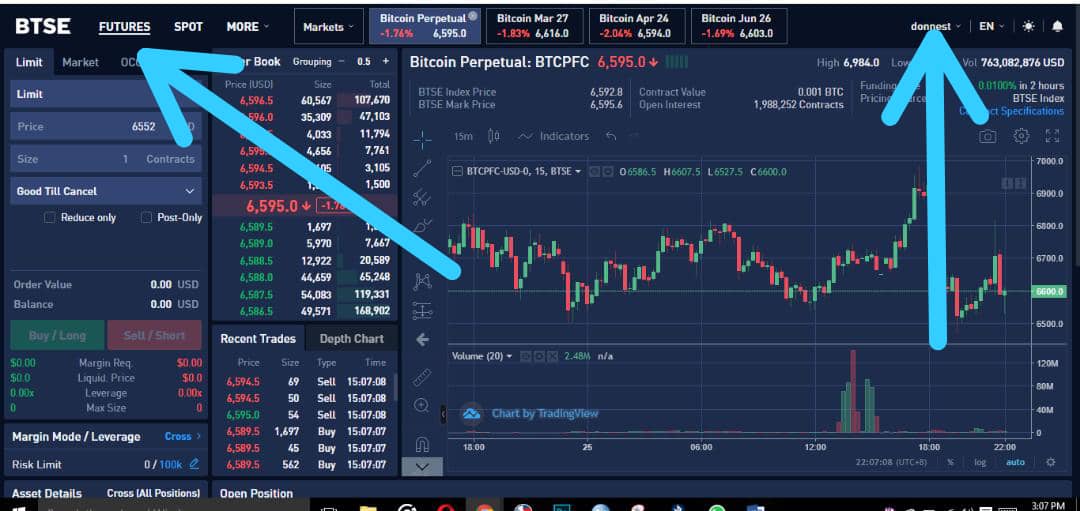Click the Sell / Short button
The width and height of the screenshot is (1080, 511).
click(154, 335)
